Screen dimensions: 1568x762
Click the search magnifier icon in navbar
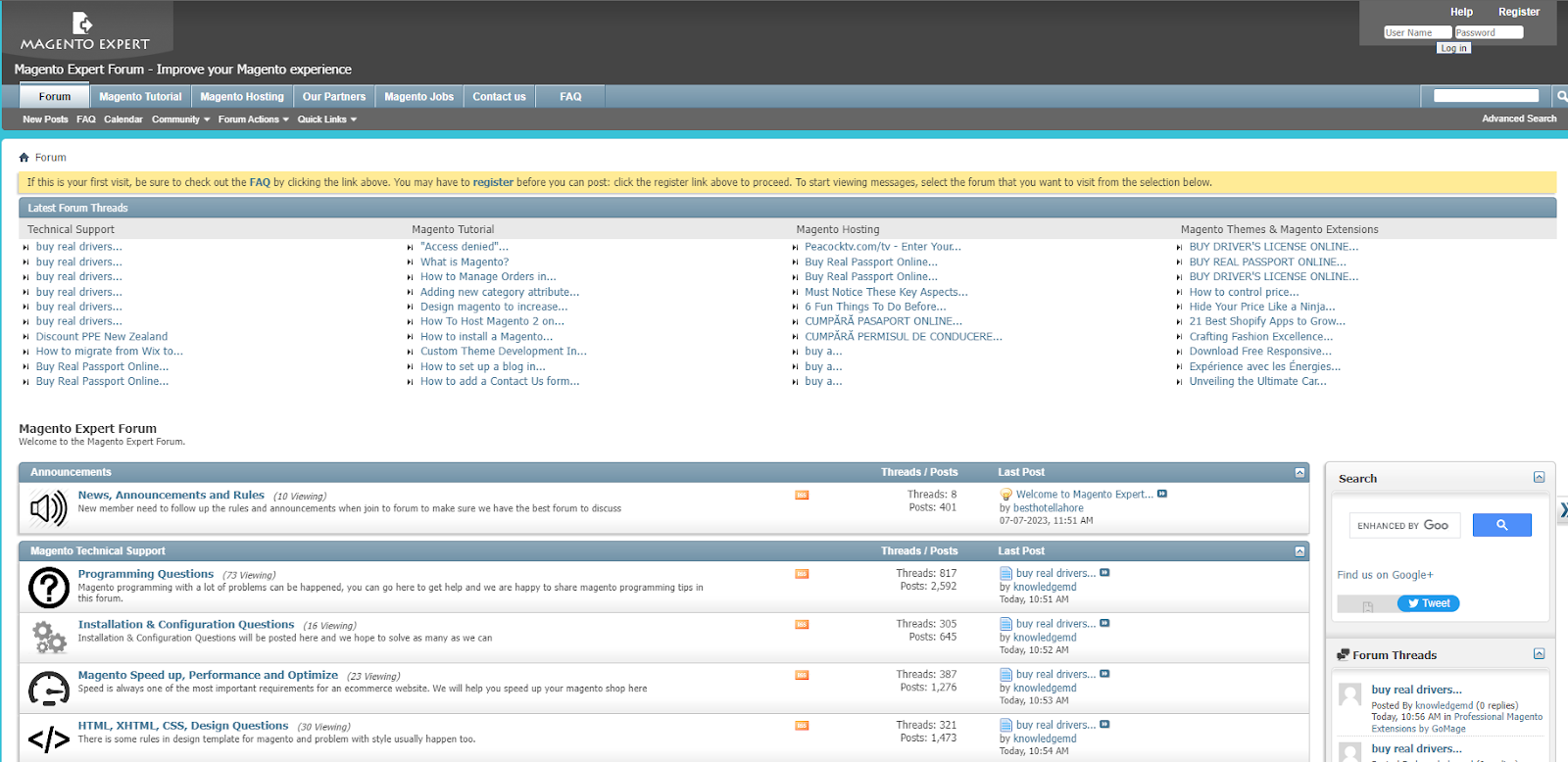[1561, 96]
